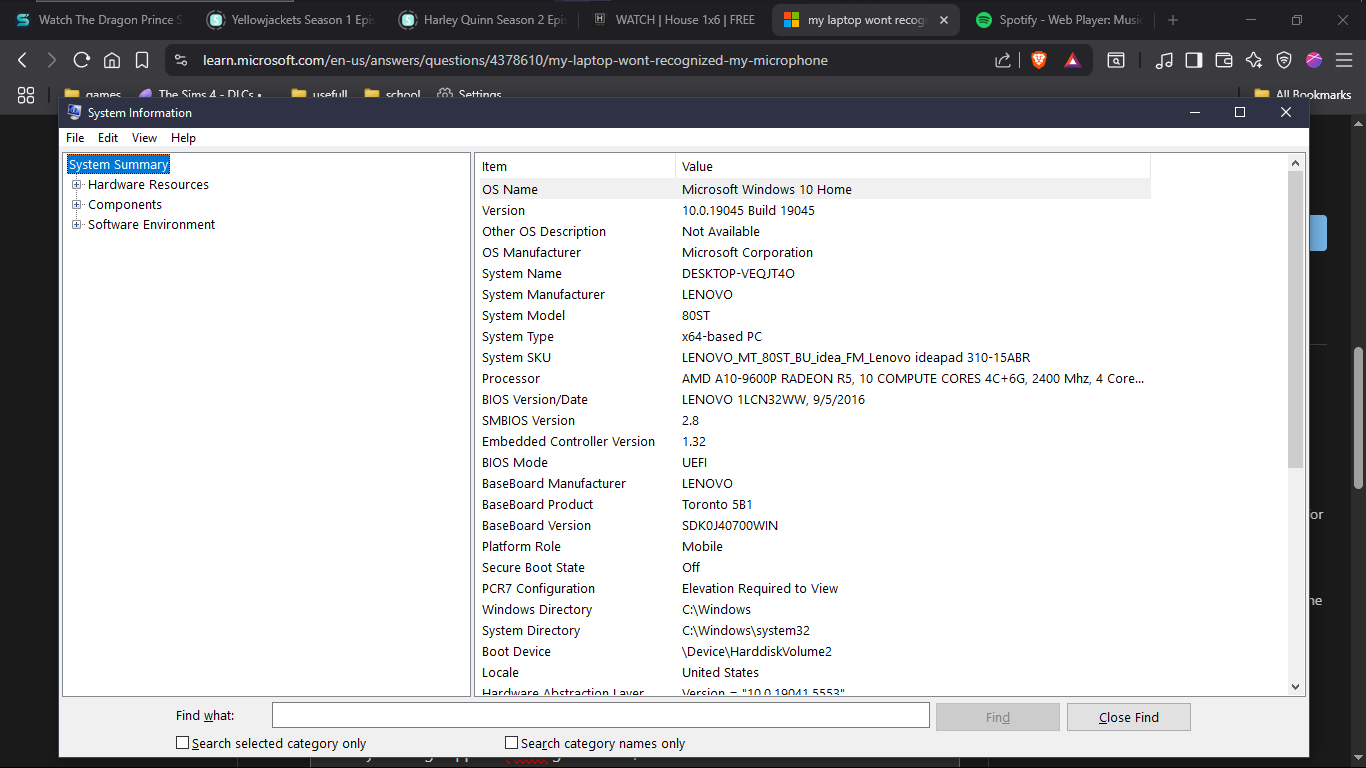Viewport: 1366px width, 768px height.
Task: Open the Brave VPN shield icon
Action: (x=1284, y=60)
